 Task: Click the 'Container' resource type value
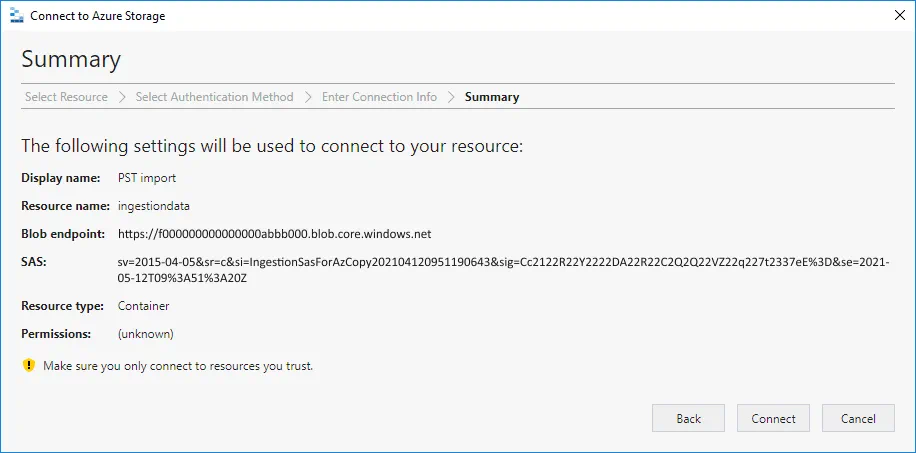coord(143,306)
